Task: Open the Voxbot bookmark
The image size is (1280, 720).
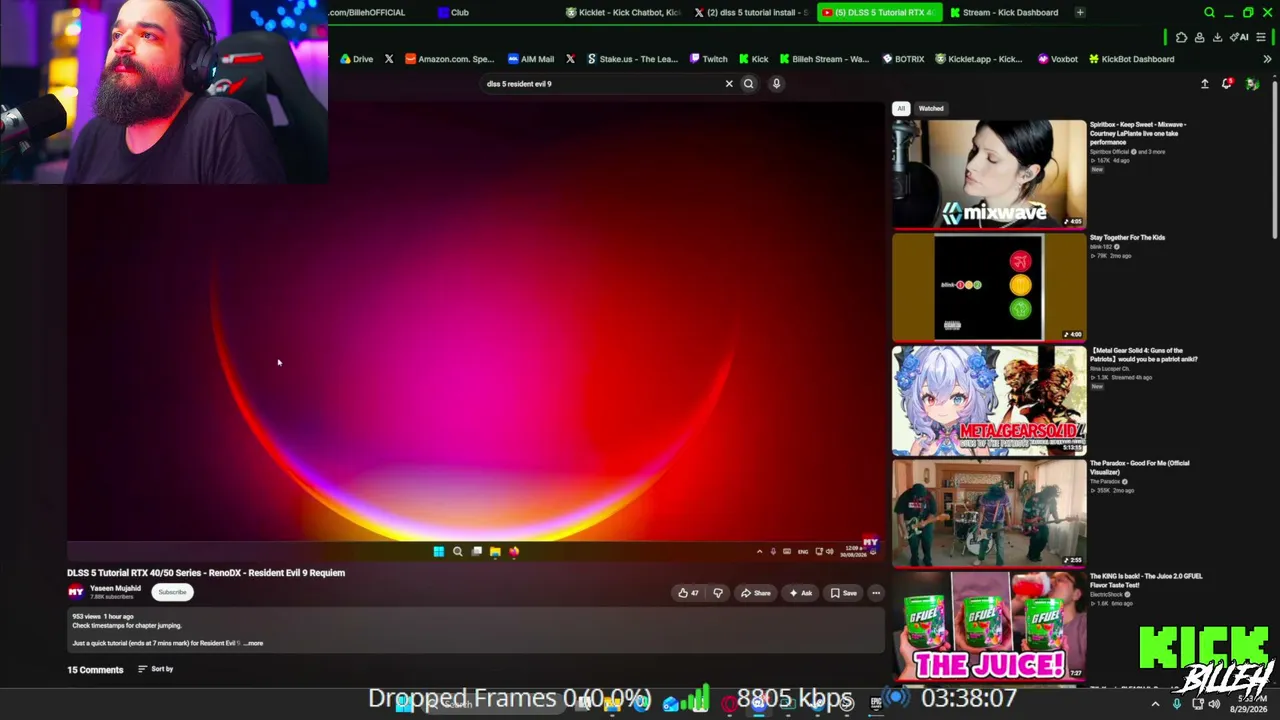Action: (x=1058, y=59)
